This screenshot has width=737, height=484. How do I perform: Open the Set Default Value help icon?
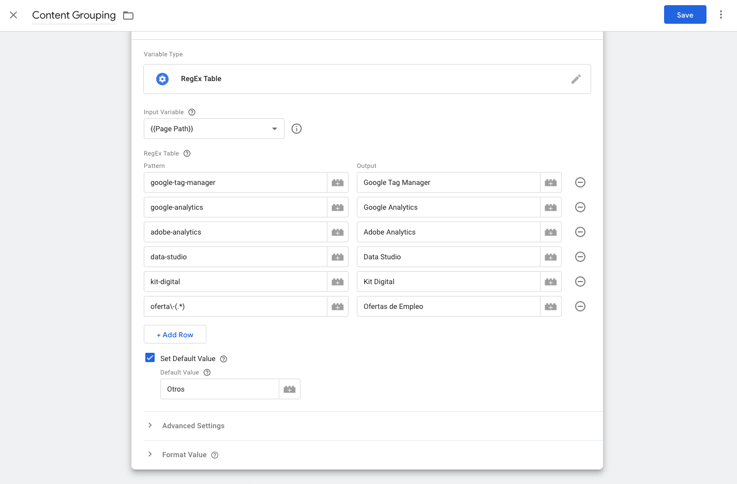tap(224, 359)
